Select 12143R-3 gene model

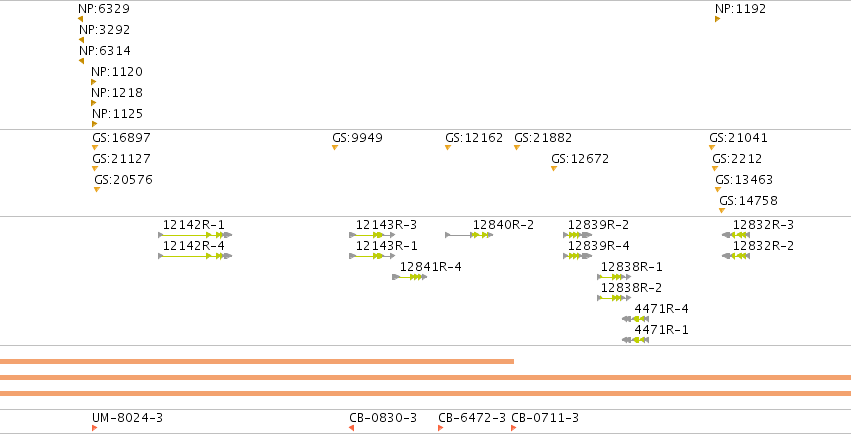pyautogui.click(x=372, y=235)
